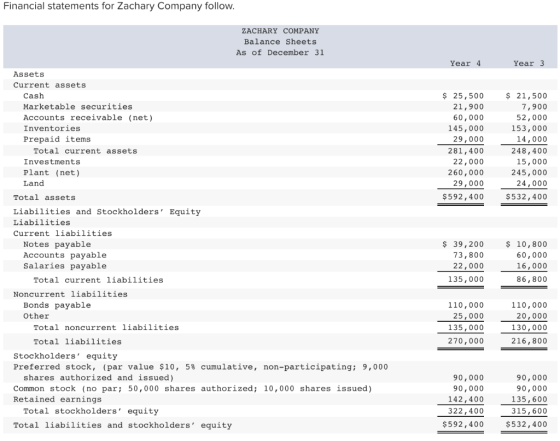This screenshot has width=560, height=441.
Task: Click Total current assets Year 3 value 248,400
Action: point(529,151)
